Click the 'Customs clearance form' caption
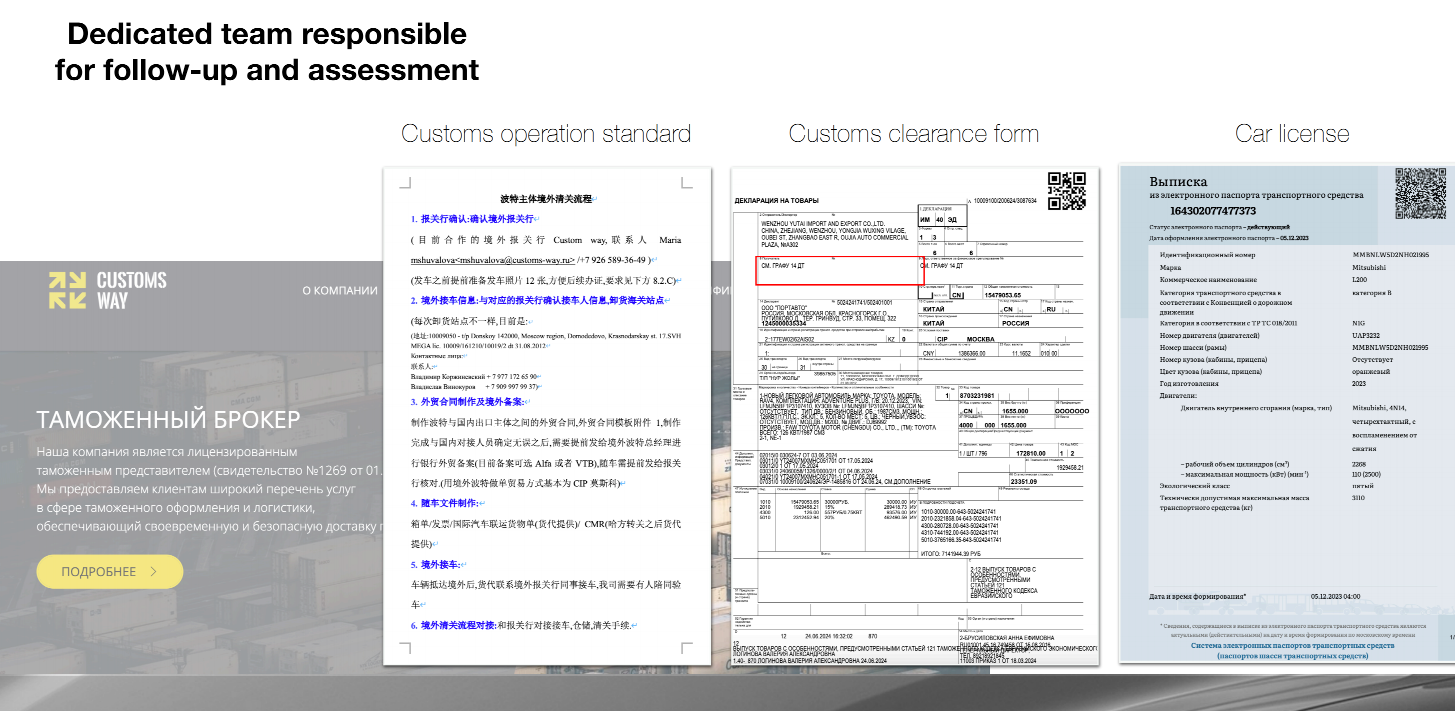This screenshot has height=711, width=1455. 913,134
